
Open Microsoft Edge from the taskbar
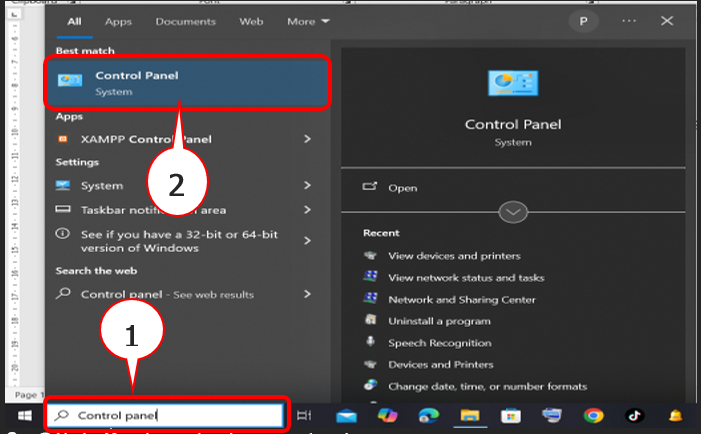tap(428, 415)
